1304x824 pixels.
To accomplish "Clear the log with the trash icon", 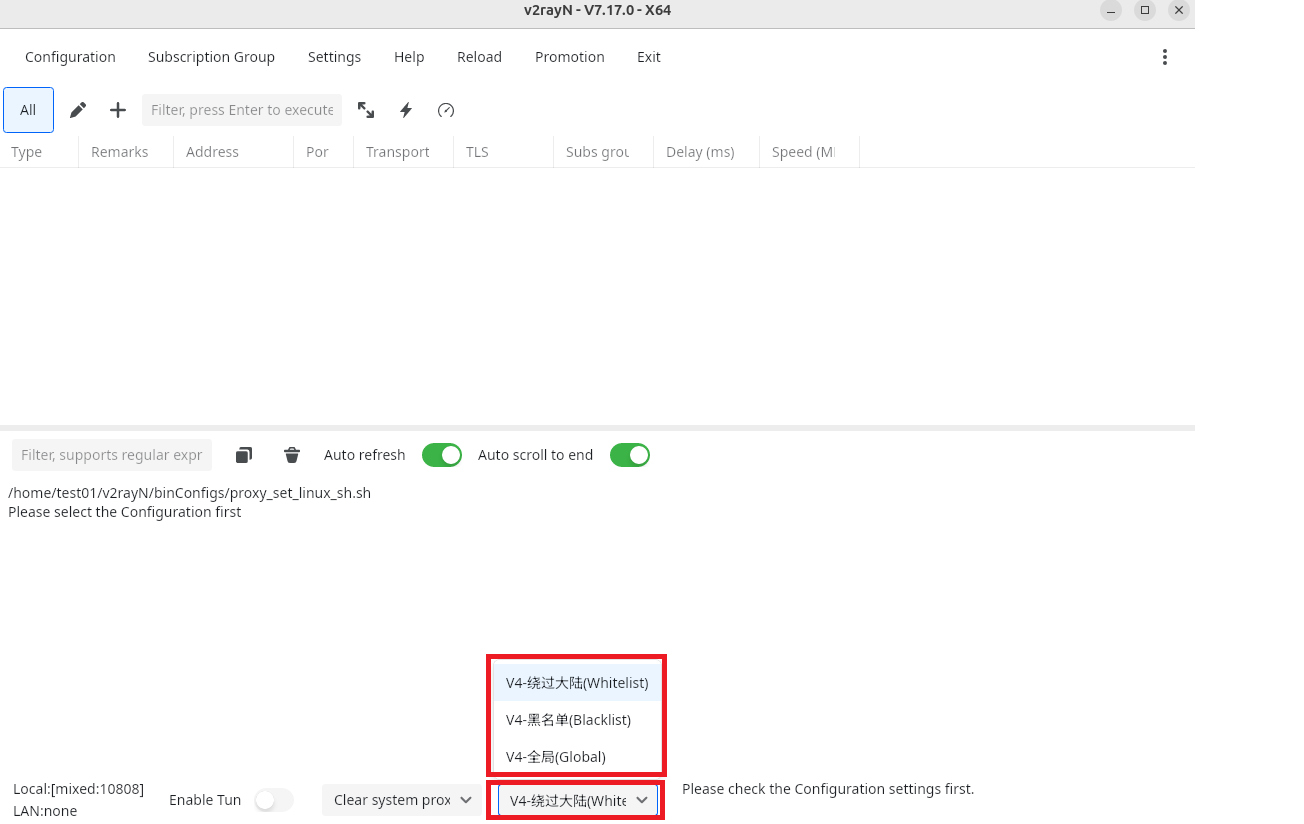I will point(291,455).
